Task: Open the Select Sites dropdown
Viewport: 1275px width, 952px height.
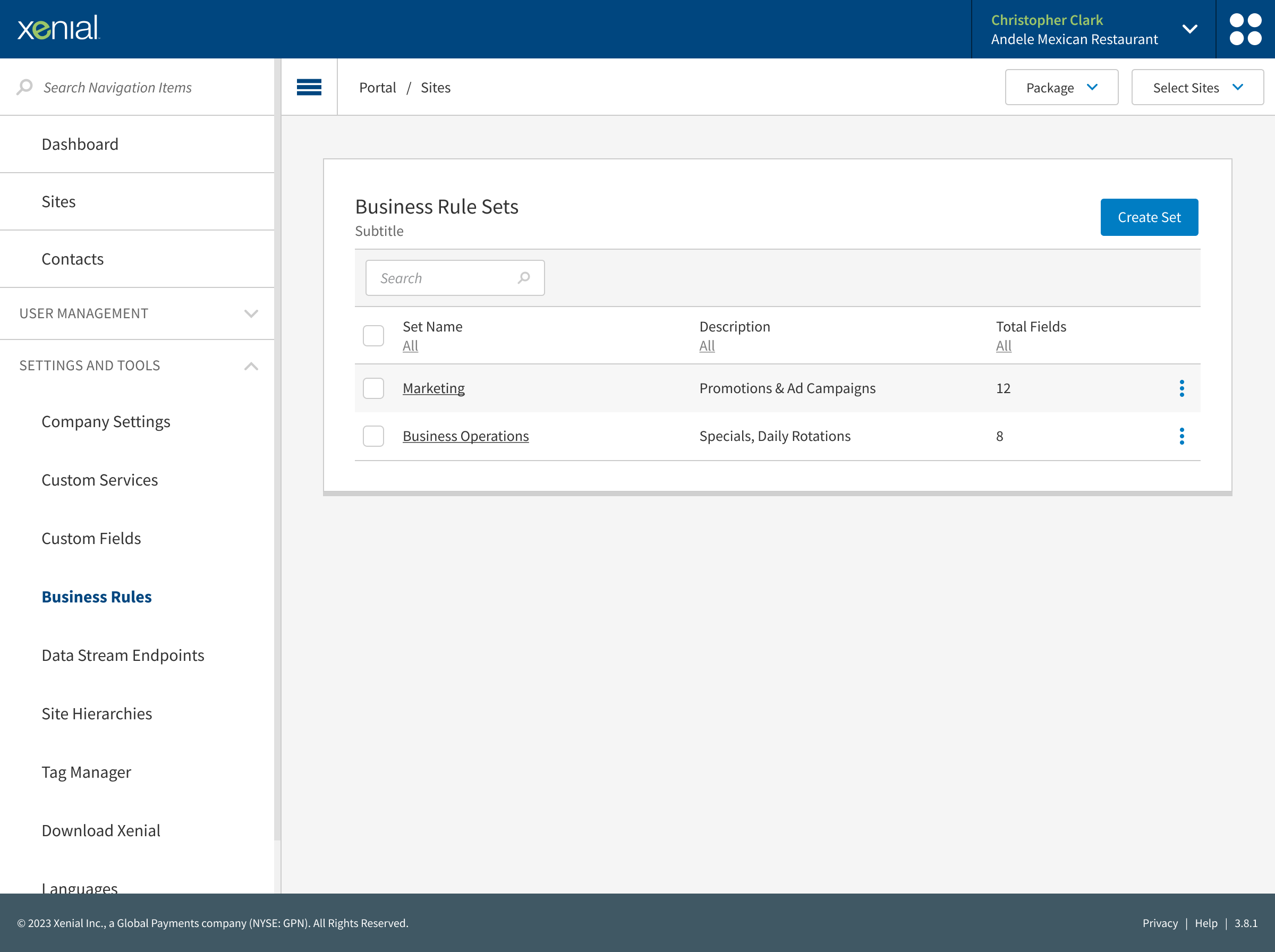Action: tap(1197, 88)
